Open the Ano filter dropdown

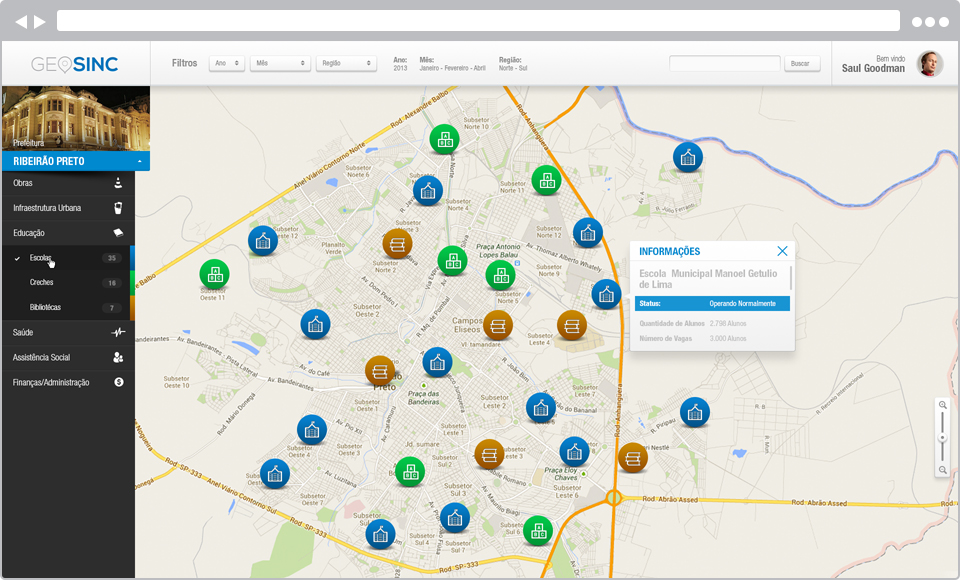tap(227, 63)
